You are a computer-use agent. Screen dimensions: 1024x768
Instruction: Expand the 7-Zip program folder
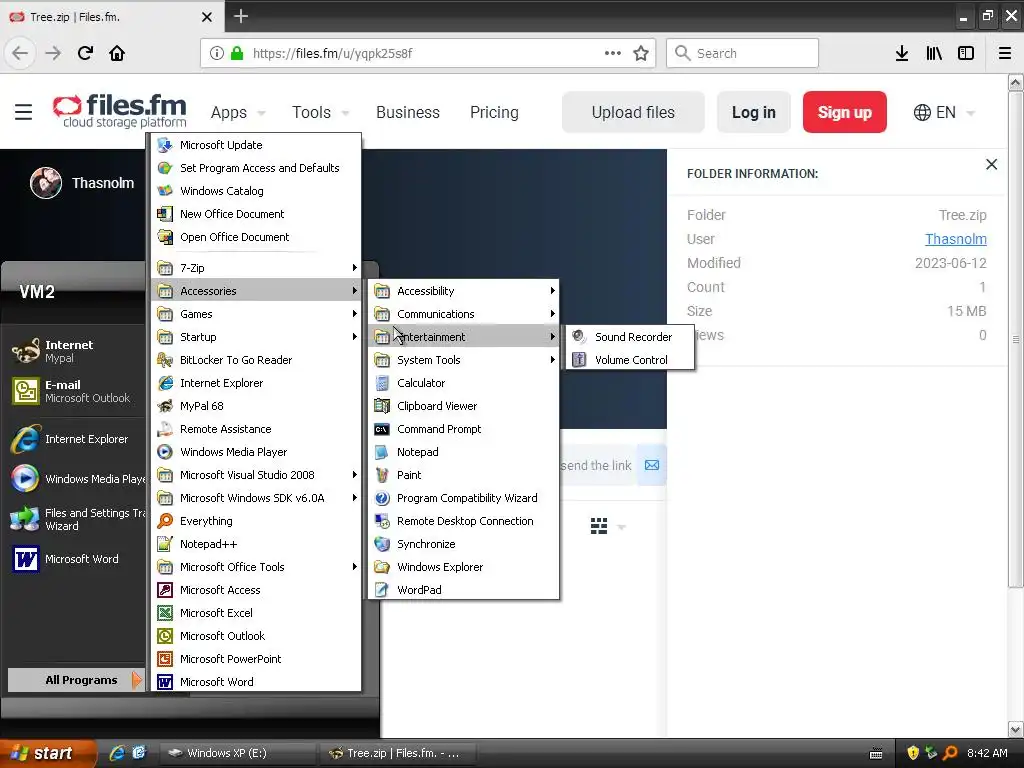click(256, 268)
